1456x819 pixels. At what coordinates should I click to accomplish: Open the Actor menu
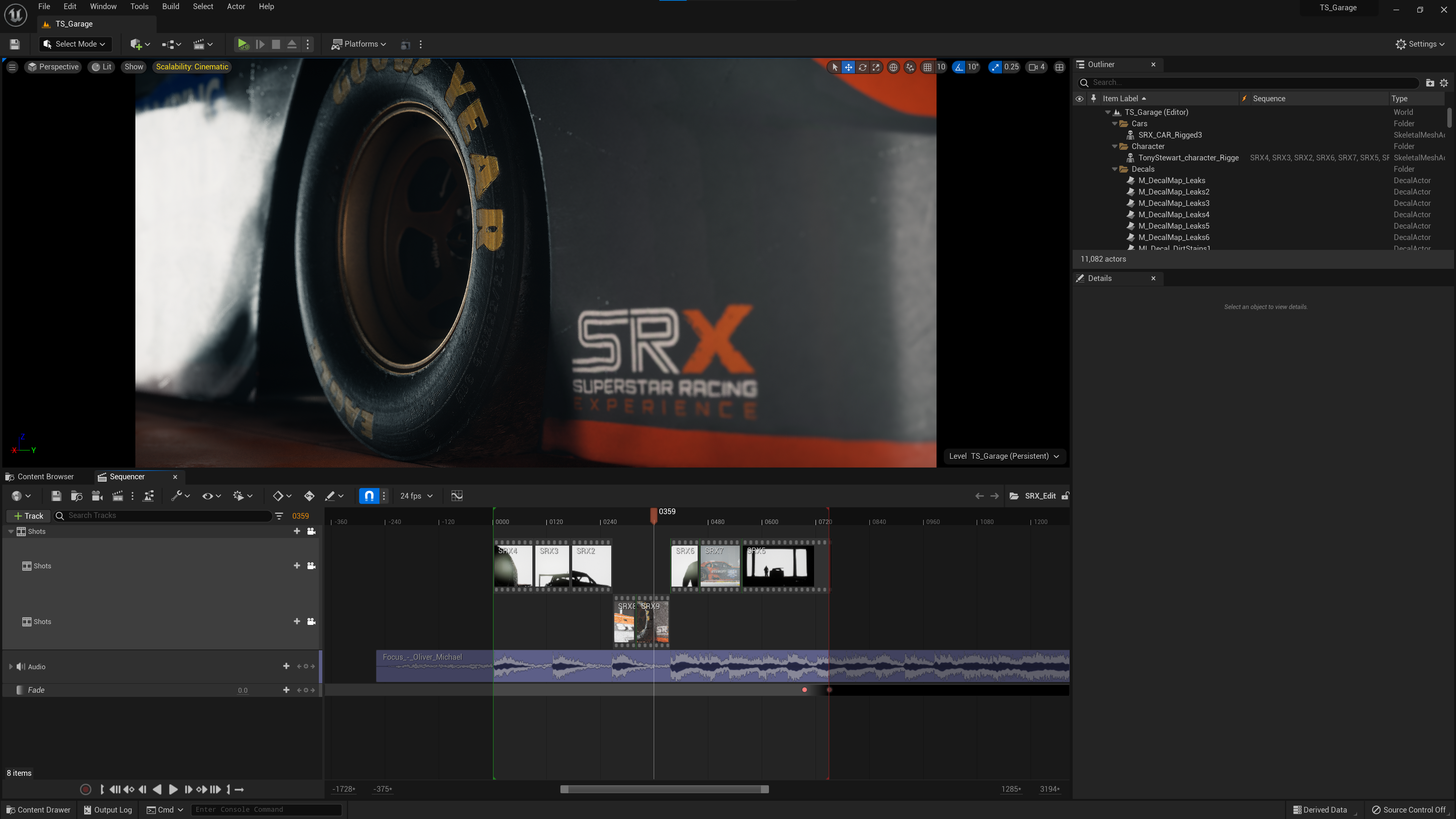tap(236, 7)
